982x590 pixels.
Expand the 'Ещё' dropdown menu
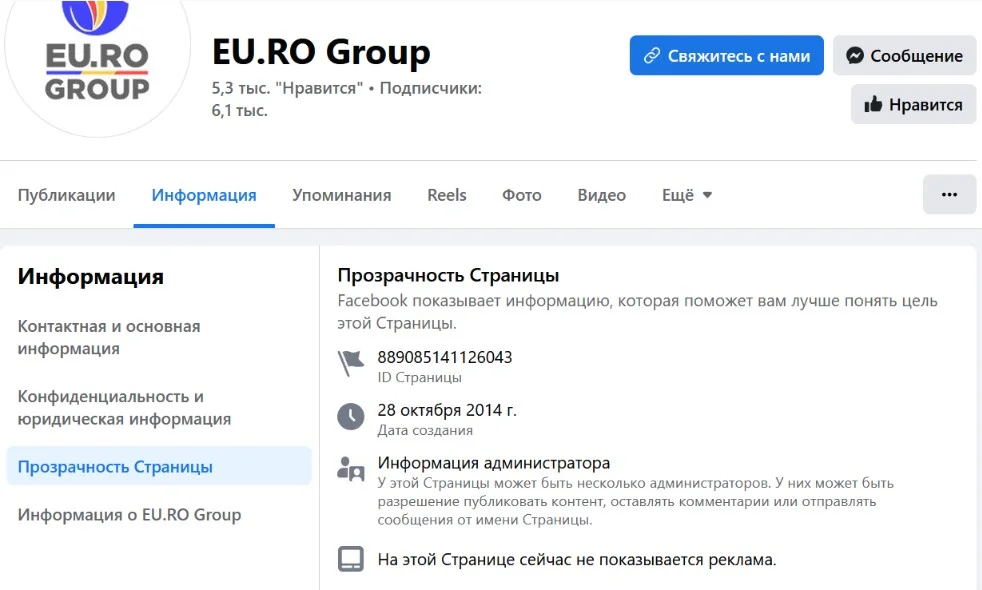point(687,195)
